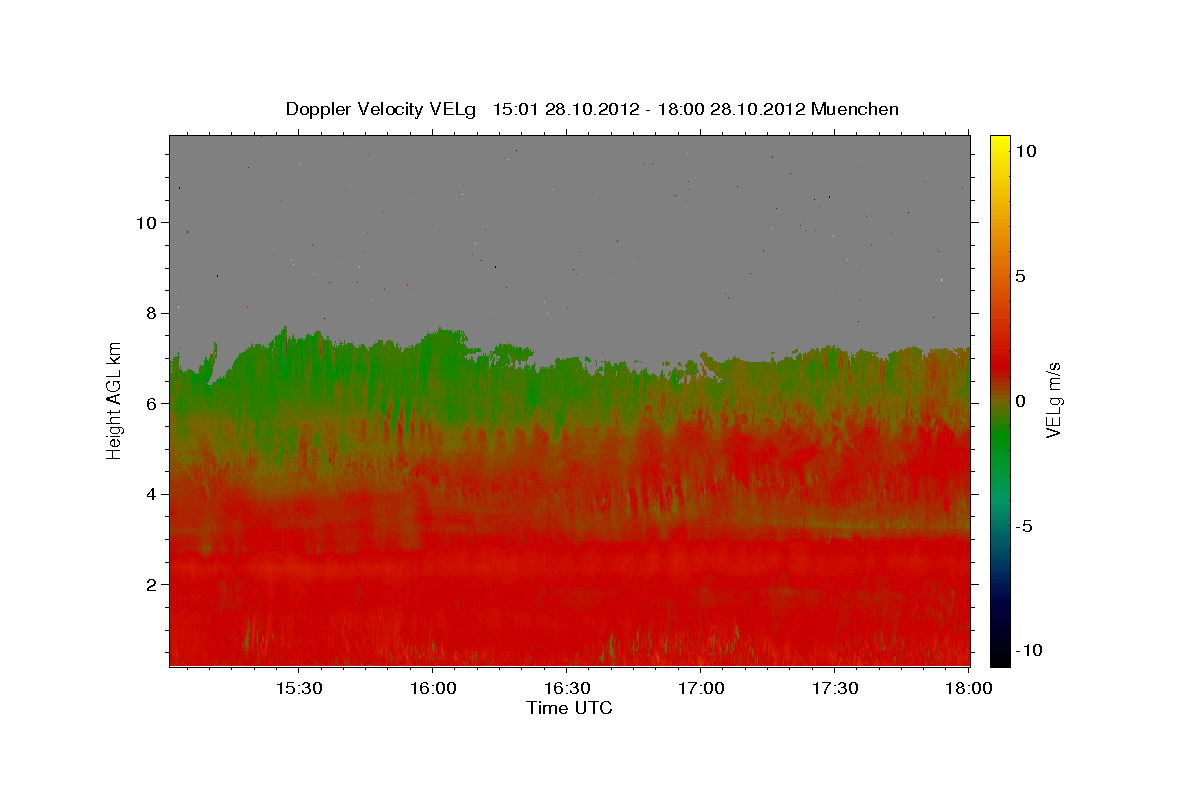This screenshot has width=1200, height=800.
Task: Click the colorbar value -5 label
Action: click(1023, 526)
